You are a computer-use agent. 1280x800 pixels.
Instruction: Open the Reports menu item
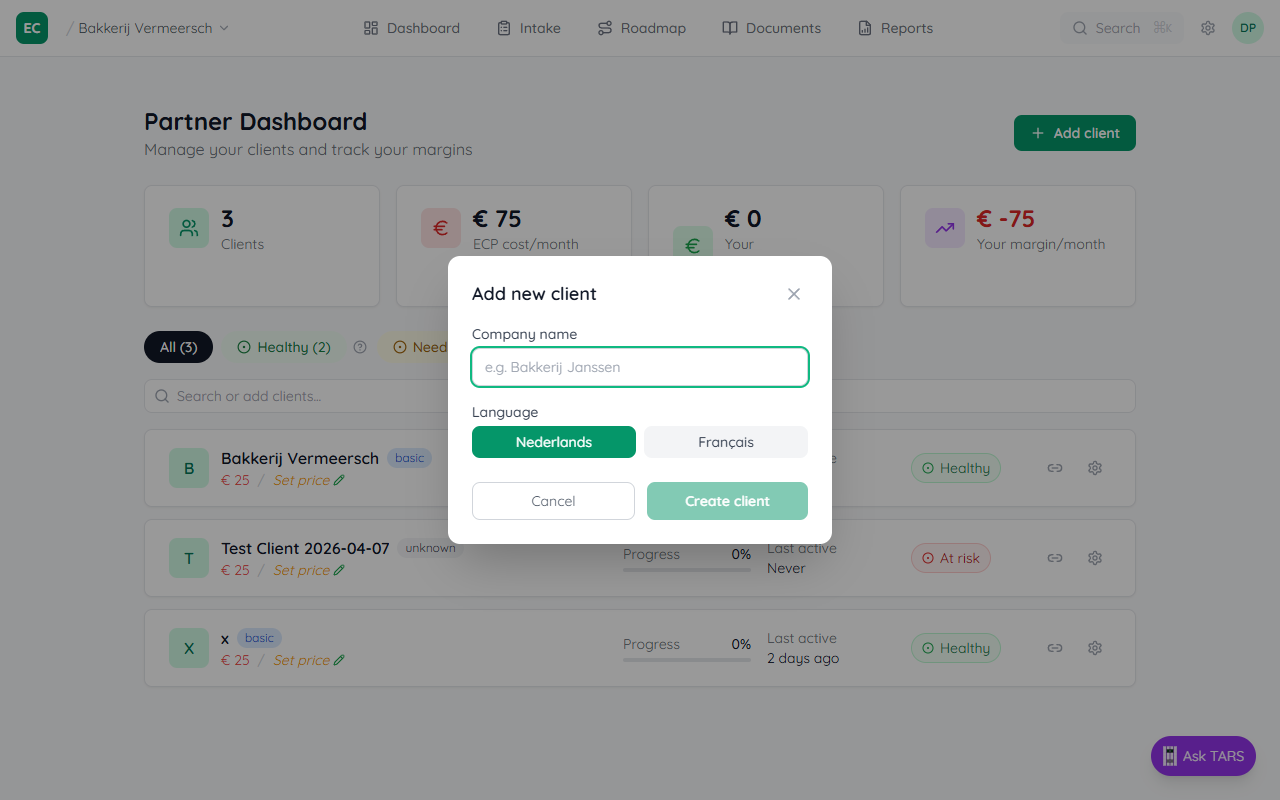(894, 27)
